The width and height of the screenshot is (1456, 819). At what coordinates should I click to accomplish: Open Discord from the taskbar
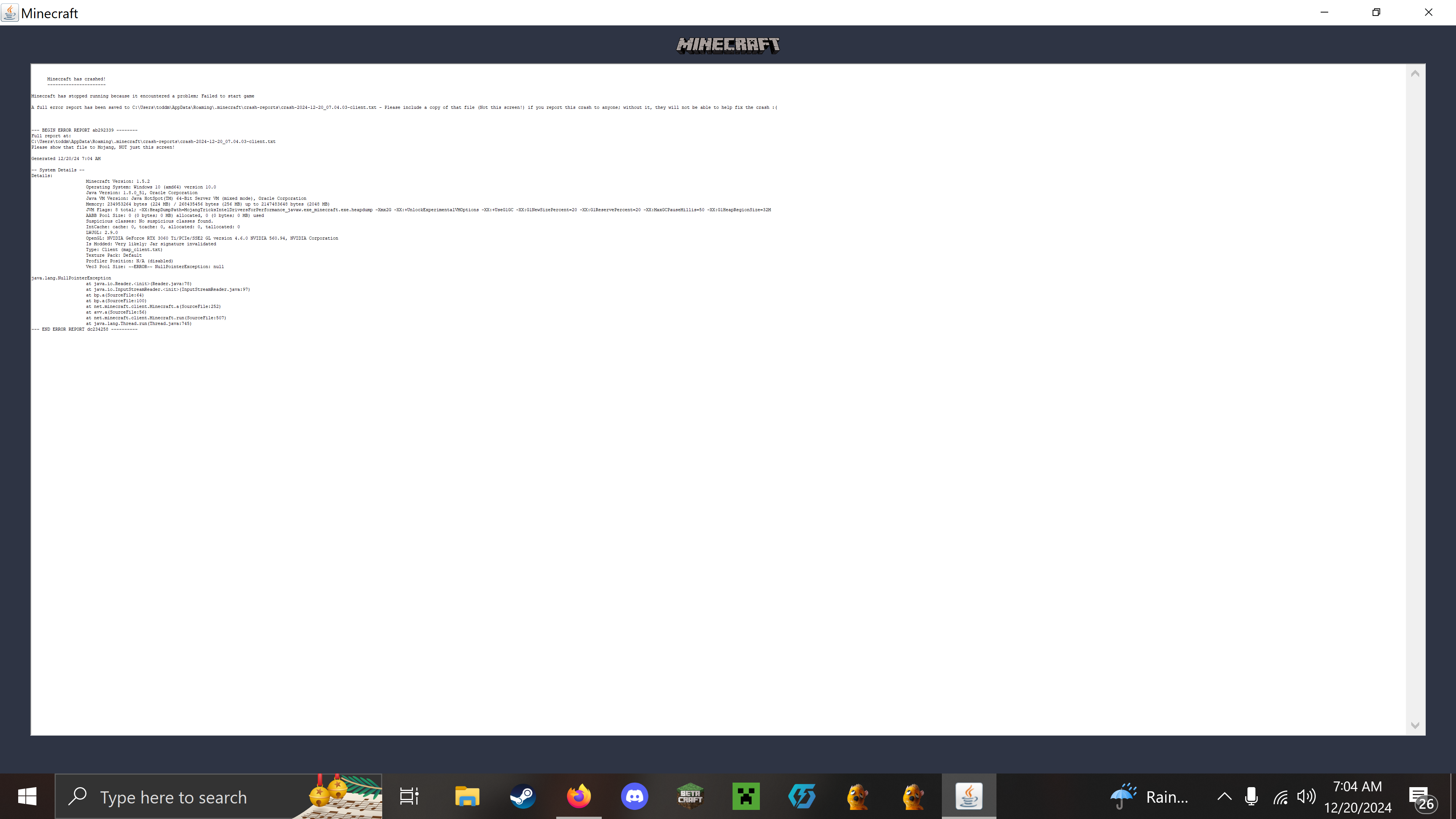coord(634,796)
